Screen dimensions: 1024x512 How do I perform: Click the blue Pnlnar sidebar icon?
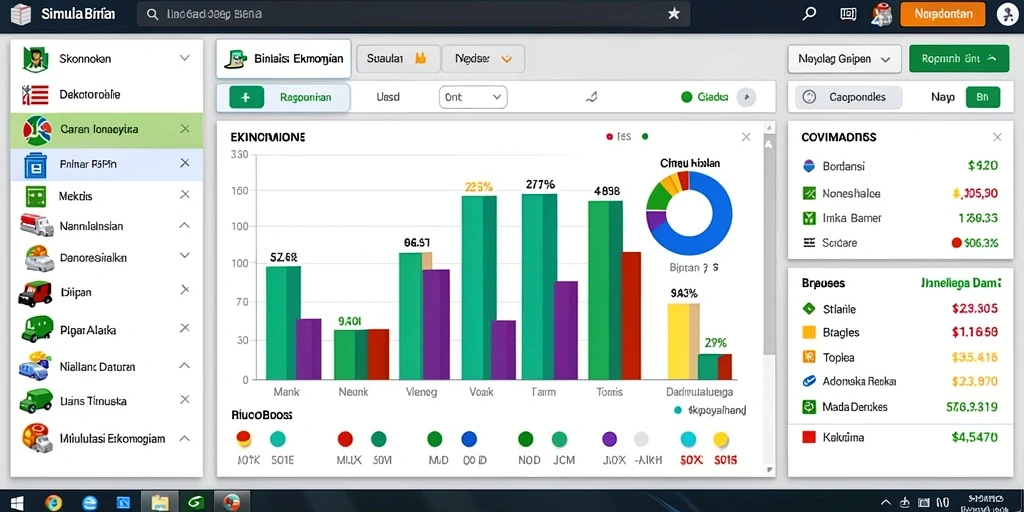click(36, 165)
